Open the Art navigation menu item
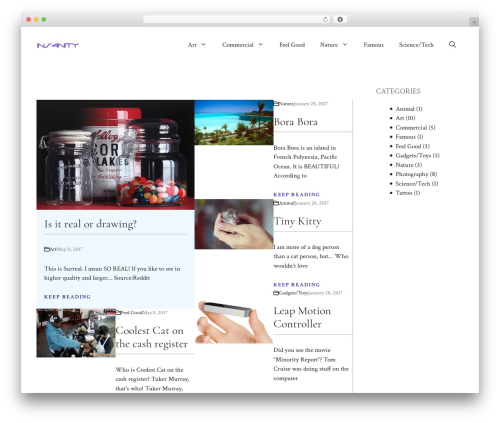Screen dimensions: 500x423 point(192,45)
